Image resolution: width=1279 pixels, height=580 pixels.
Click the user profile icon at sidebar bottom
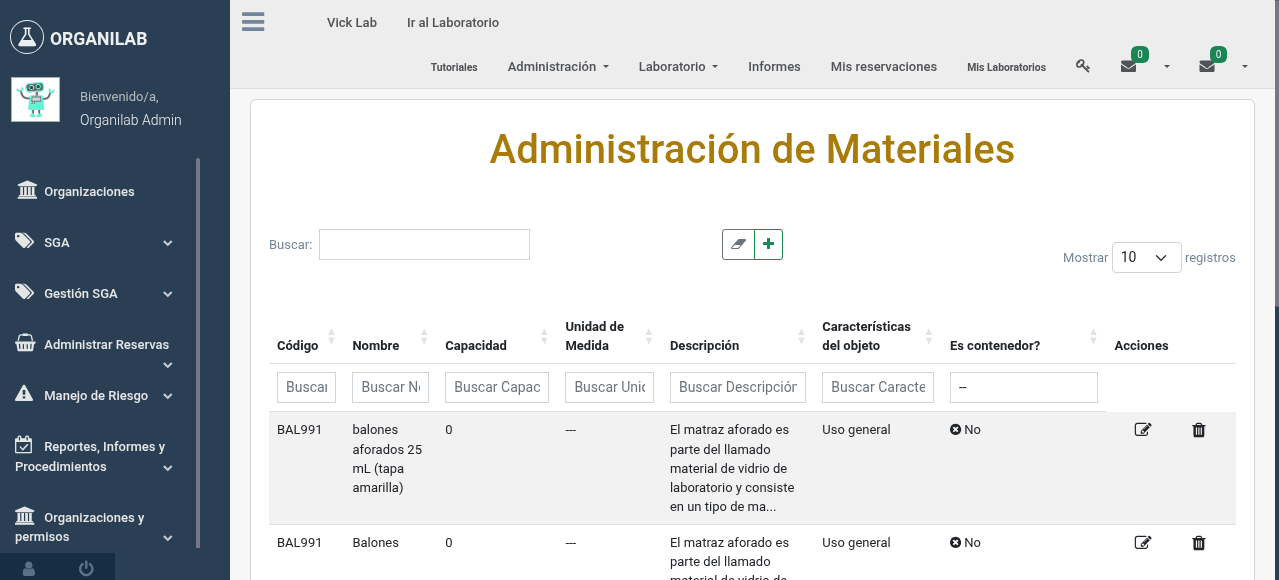click(29, 568)
